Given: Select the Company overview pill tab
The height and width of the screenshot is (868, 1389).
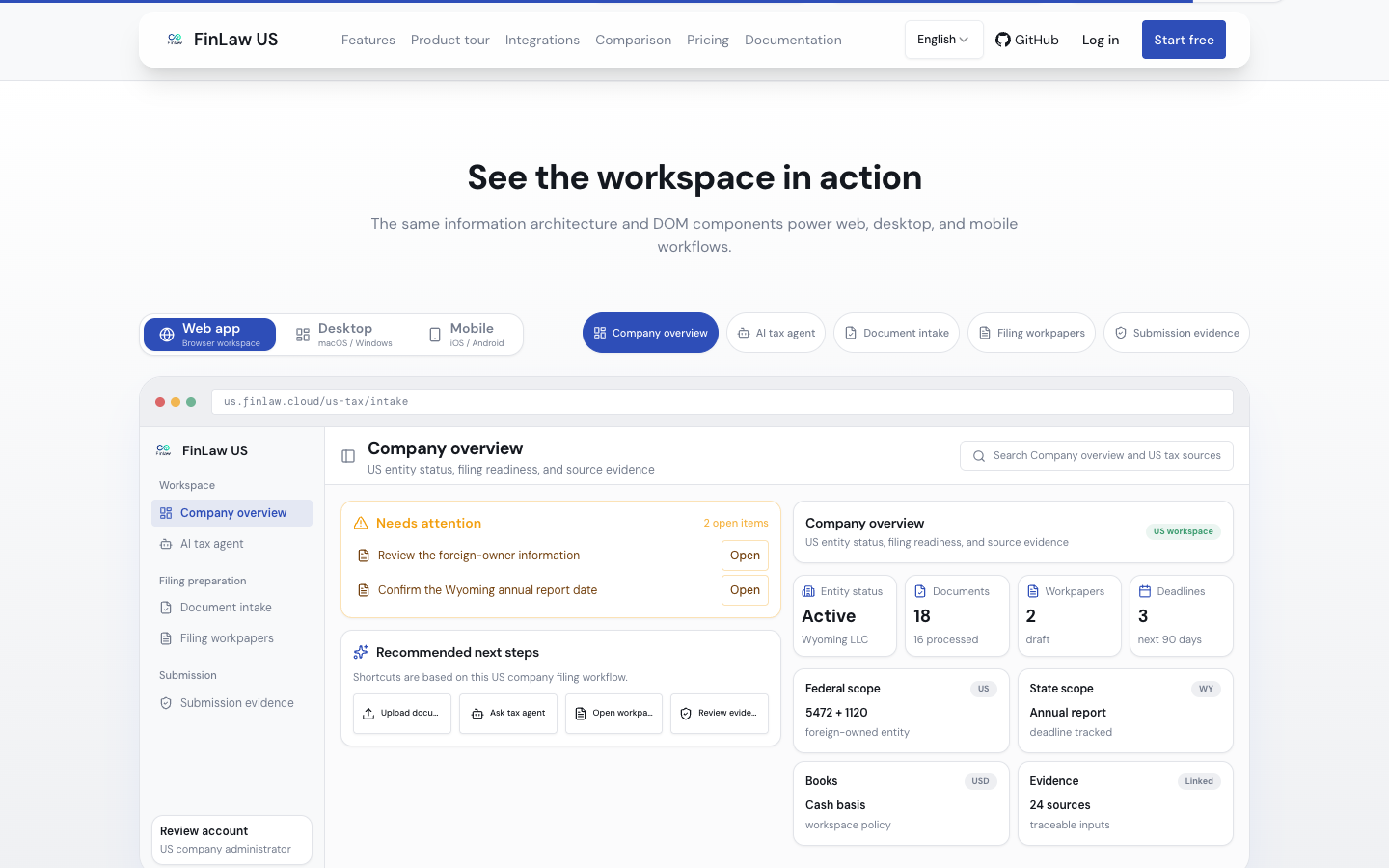Looking at the screenshot, I should pyautogui.click(x=650, y=333).
